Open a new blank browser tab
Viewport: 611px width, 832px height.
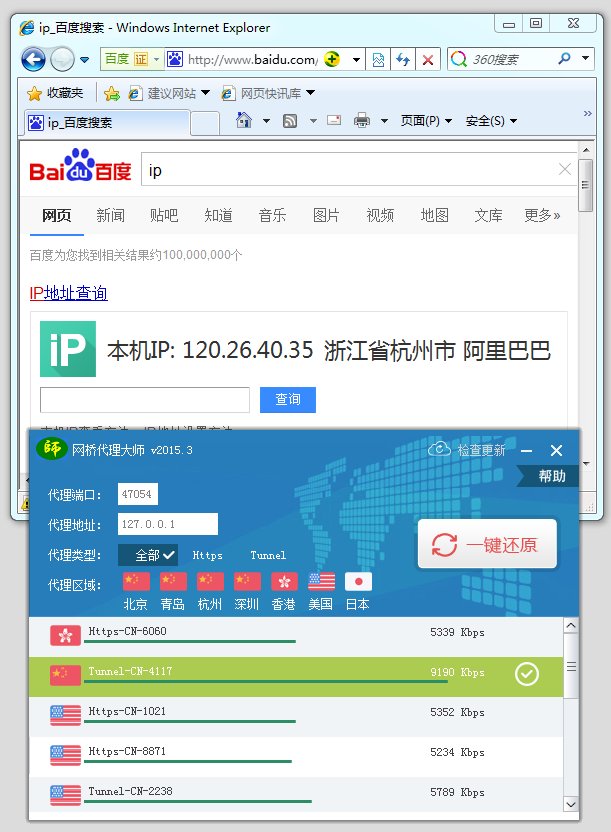click(205, 123)
